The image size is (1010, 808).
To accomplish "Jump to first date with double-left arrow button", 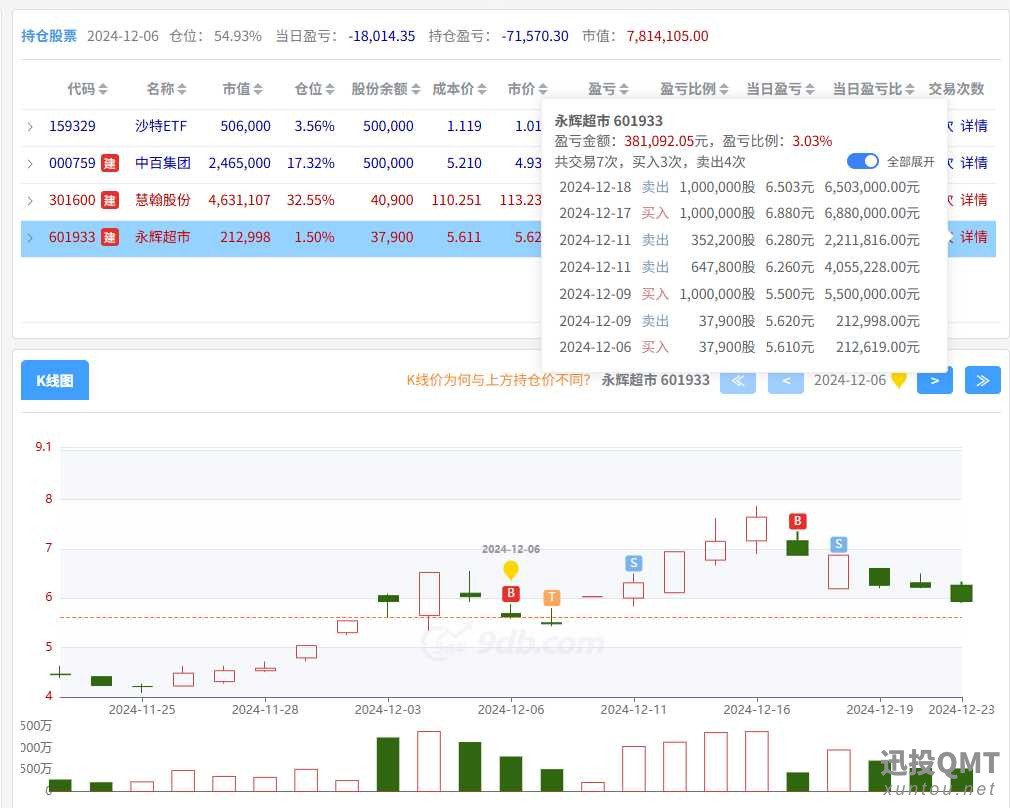I will (738, 380).
